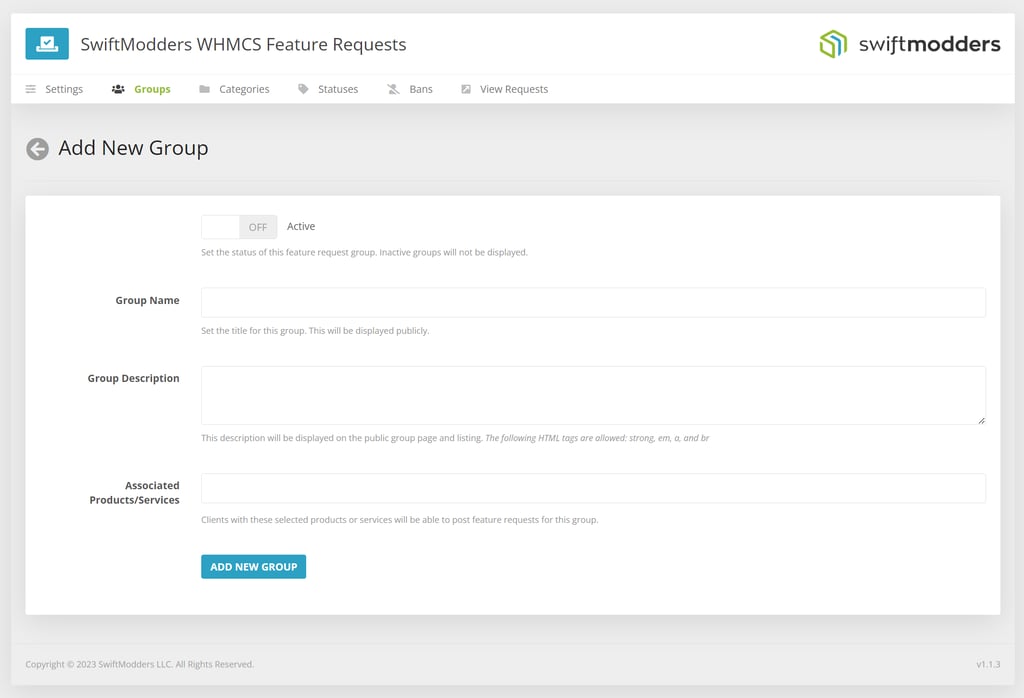
Task: Switch to the Categories tab
Action: coord(234,89)
